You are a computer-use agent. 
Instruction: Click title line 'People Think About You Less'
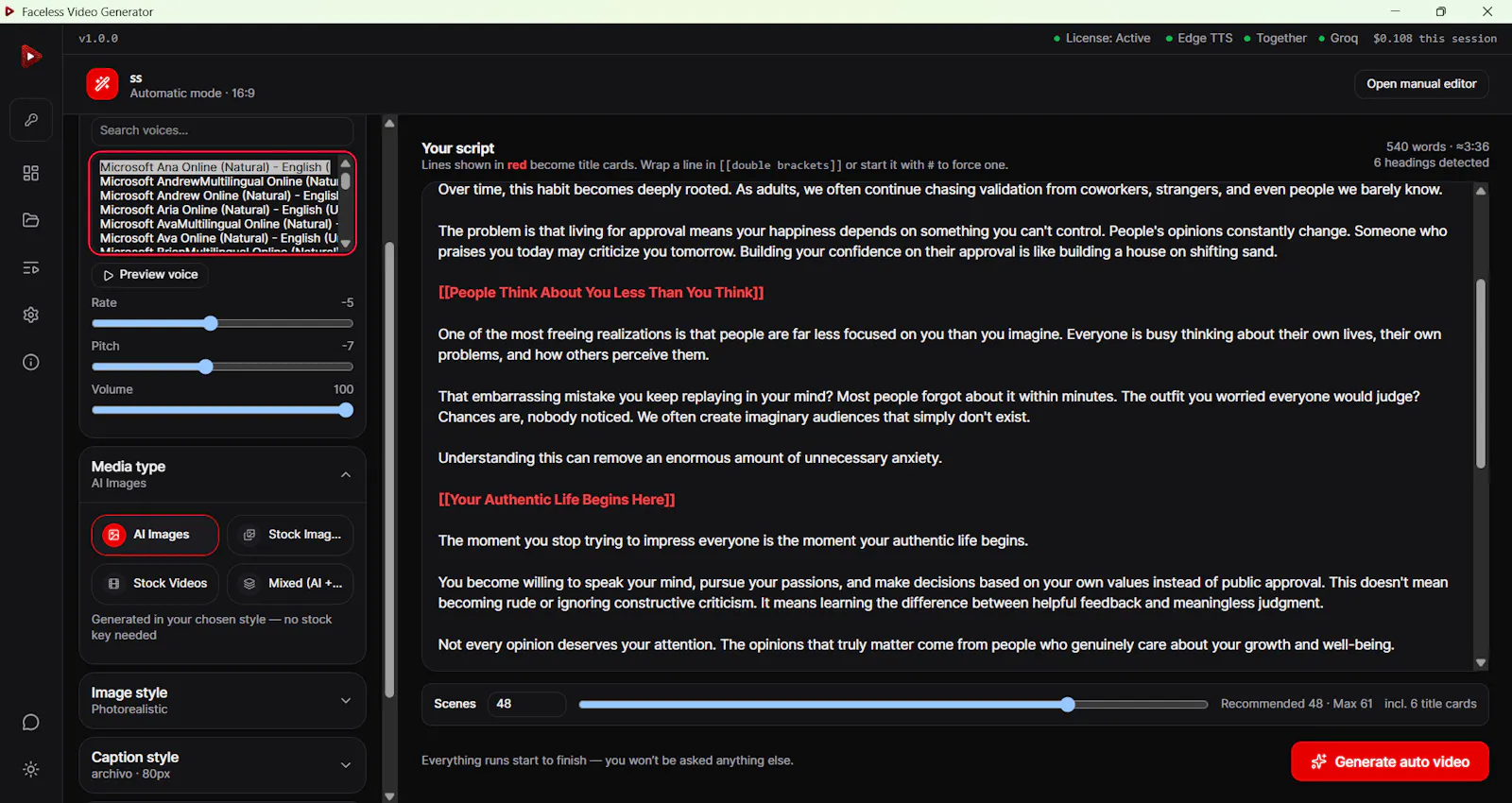click(601, 293)
